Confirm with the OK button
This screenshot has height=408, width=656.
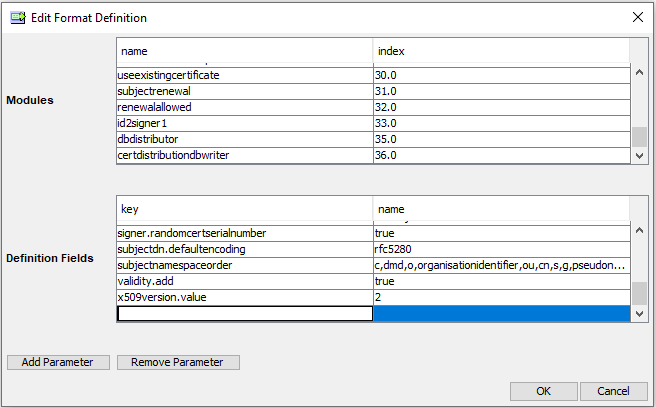click(x=543, y=391)
